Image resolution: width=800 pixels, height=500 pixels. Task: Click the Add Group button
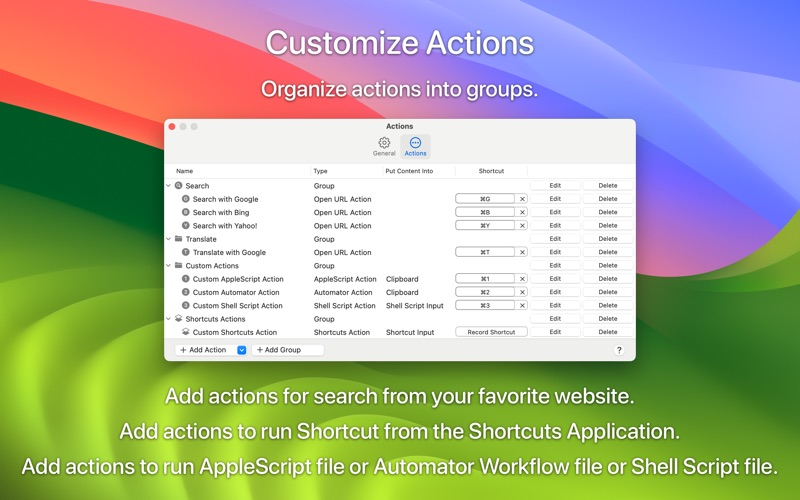[x=288, y=350]
